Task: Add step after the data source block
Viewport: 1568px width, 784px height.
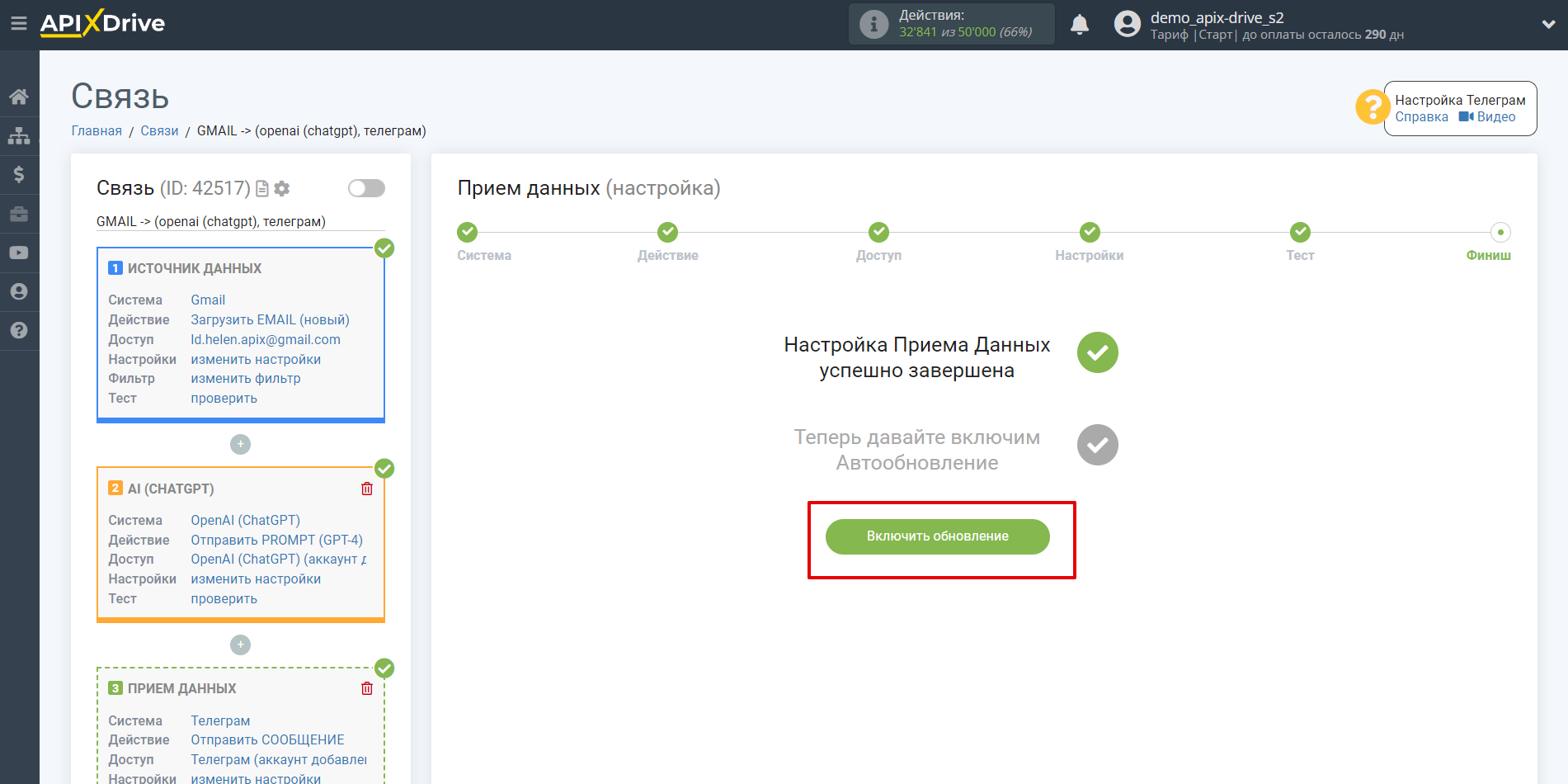Action: pyautogui.click(x=240, y=444)
